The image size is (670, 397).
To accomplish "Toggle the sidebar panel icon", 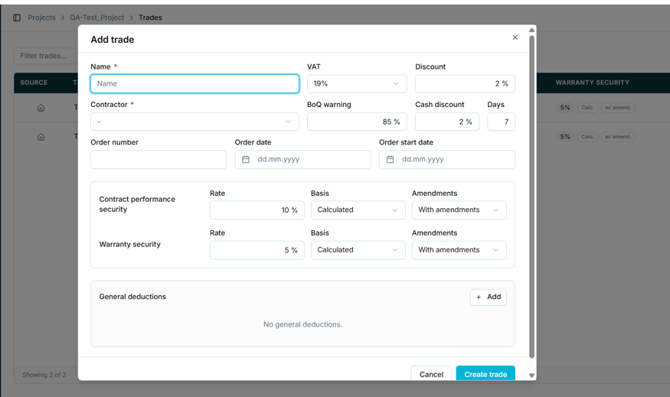I will pos(17,18).
